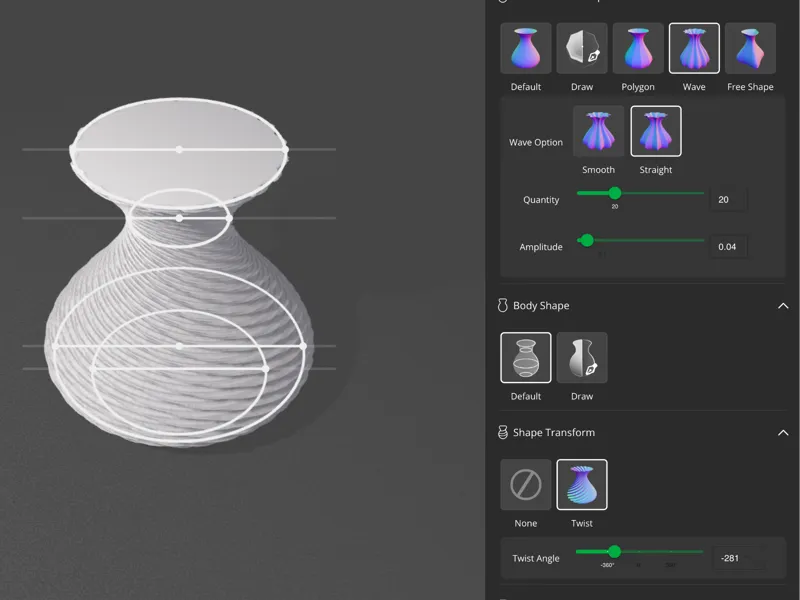Click the vase neck right control point

(x=229, y=218)
